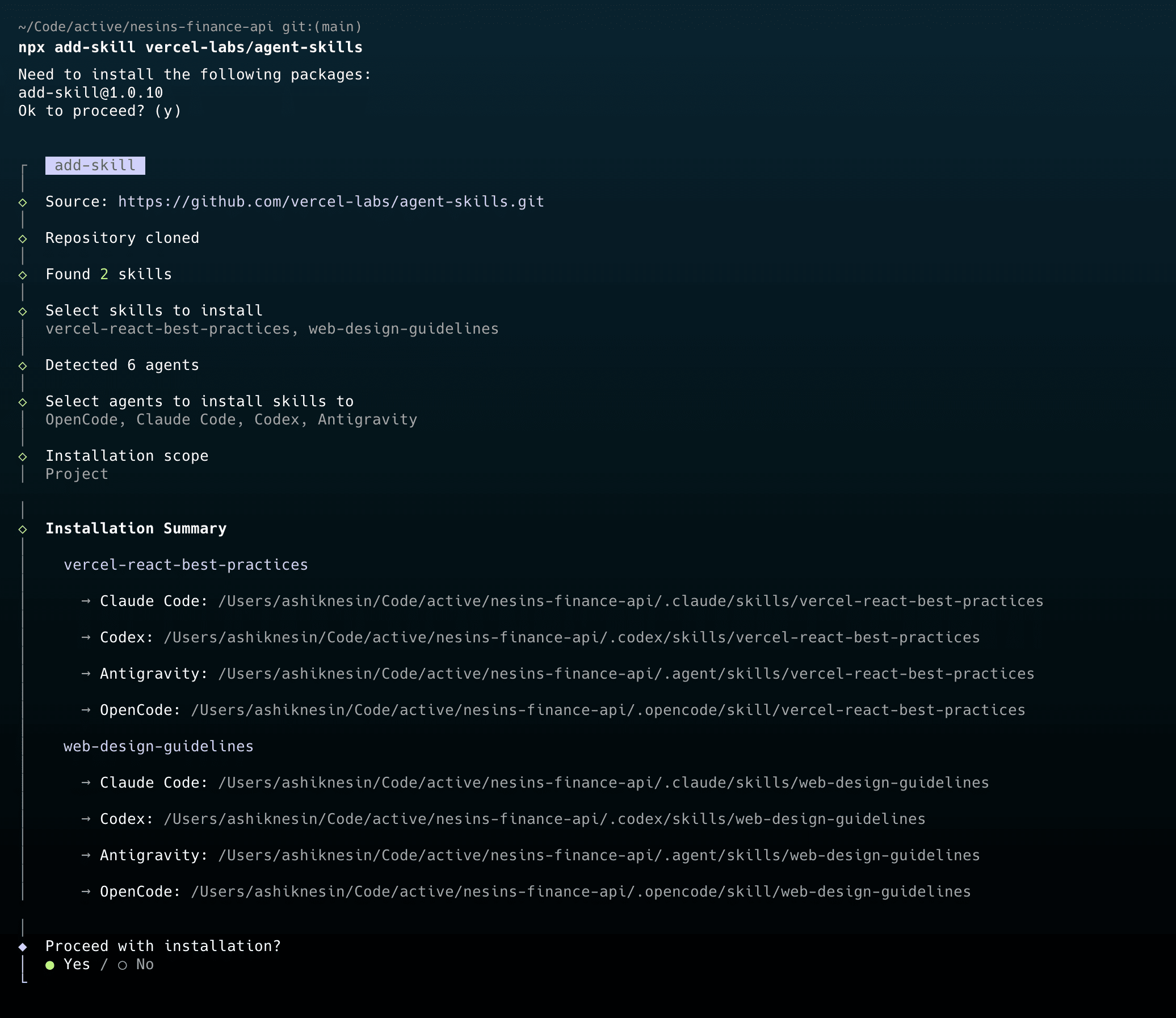Viewport: 1176px width, 1018px height.
Task: Select the No radio option
Action: (x=144, y=965)
